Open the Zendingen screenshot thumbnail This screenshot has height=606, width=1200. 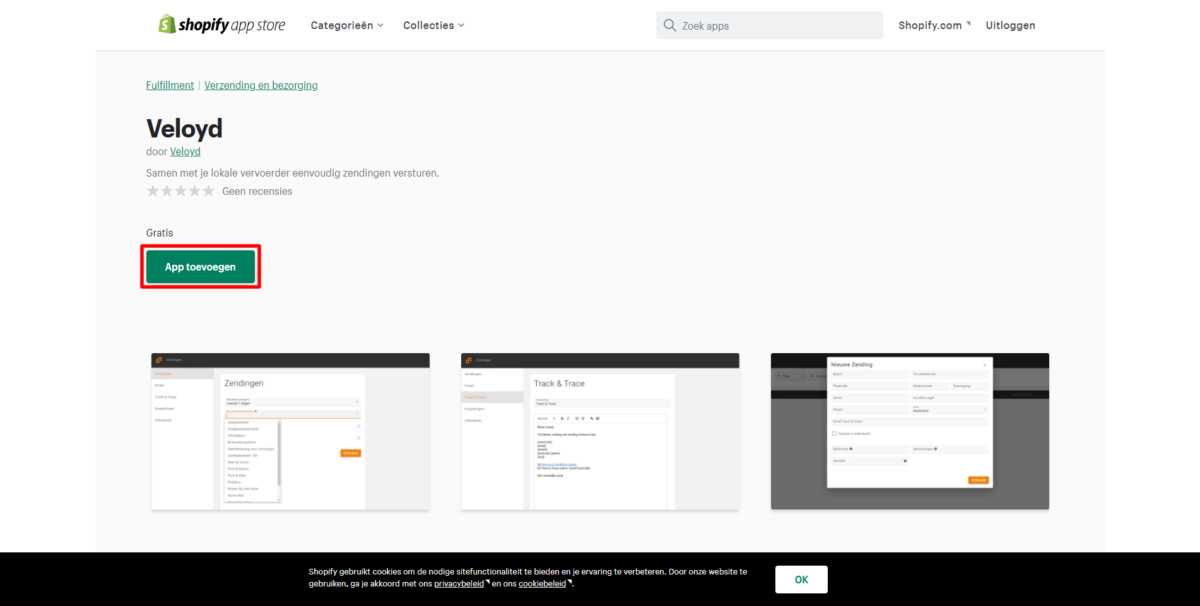point(290,431)
